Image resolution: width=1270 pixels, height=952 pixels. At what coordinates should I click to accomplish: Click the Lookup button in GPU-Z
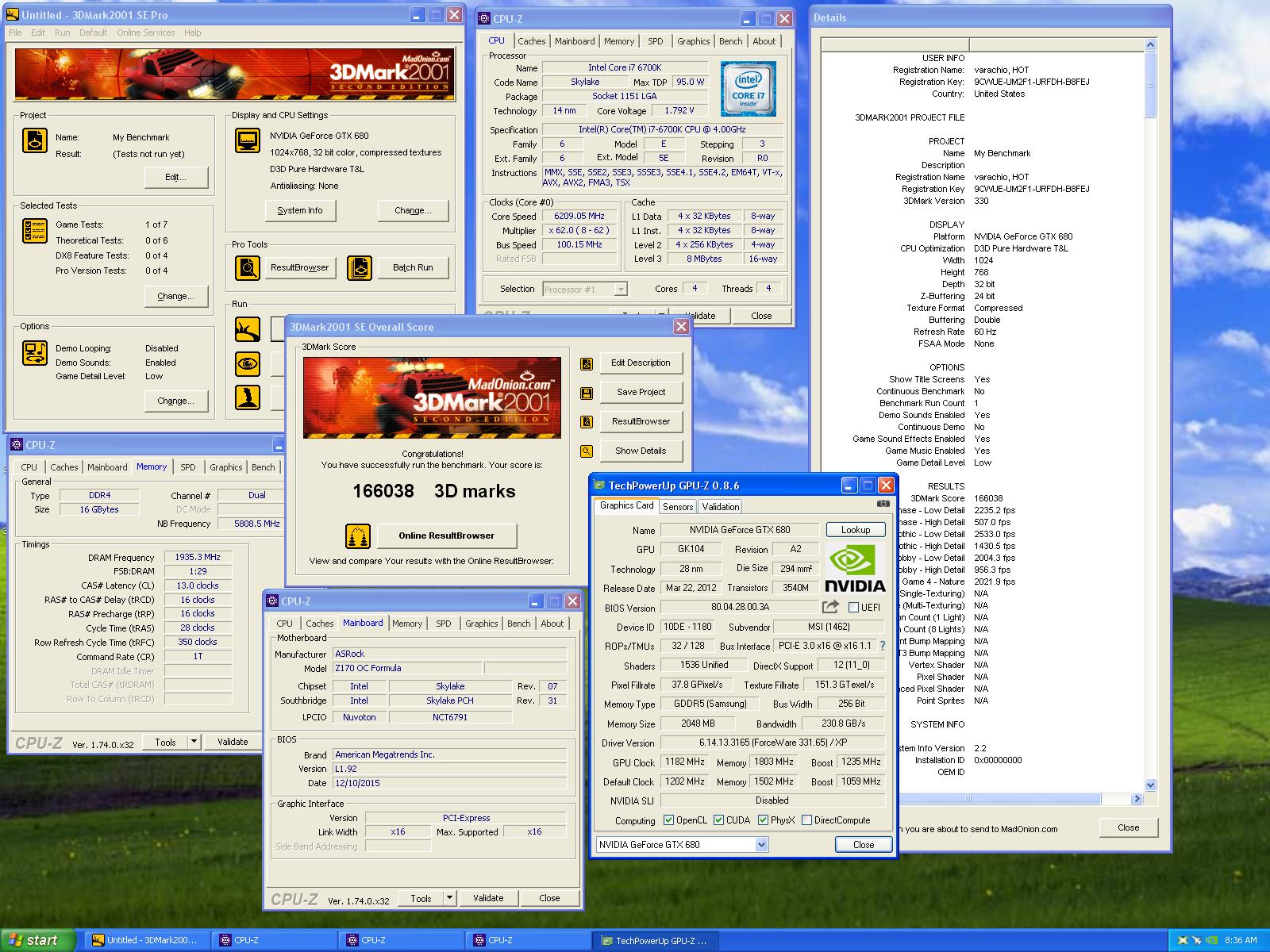856,530
